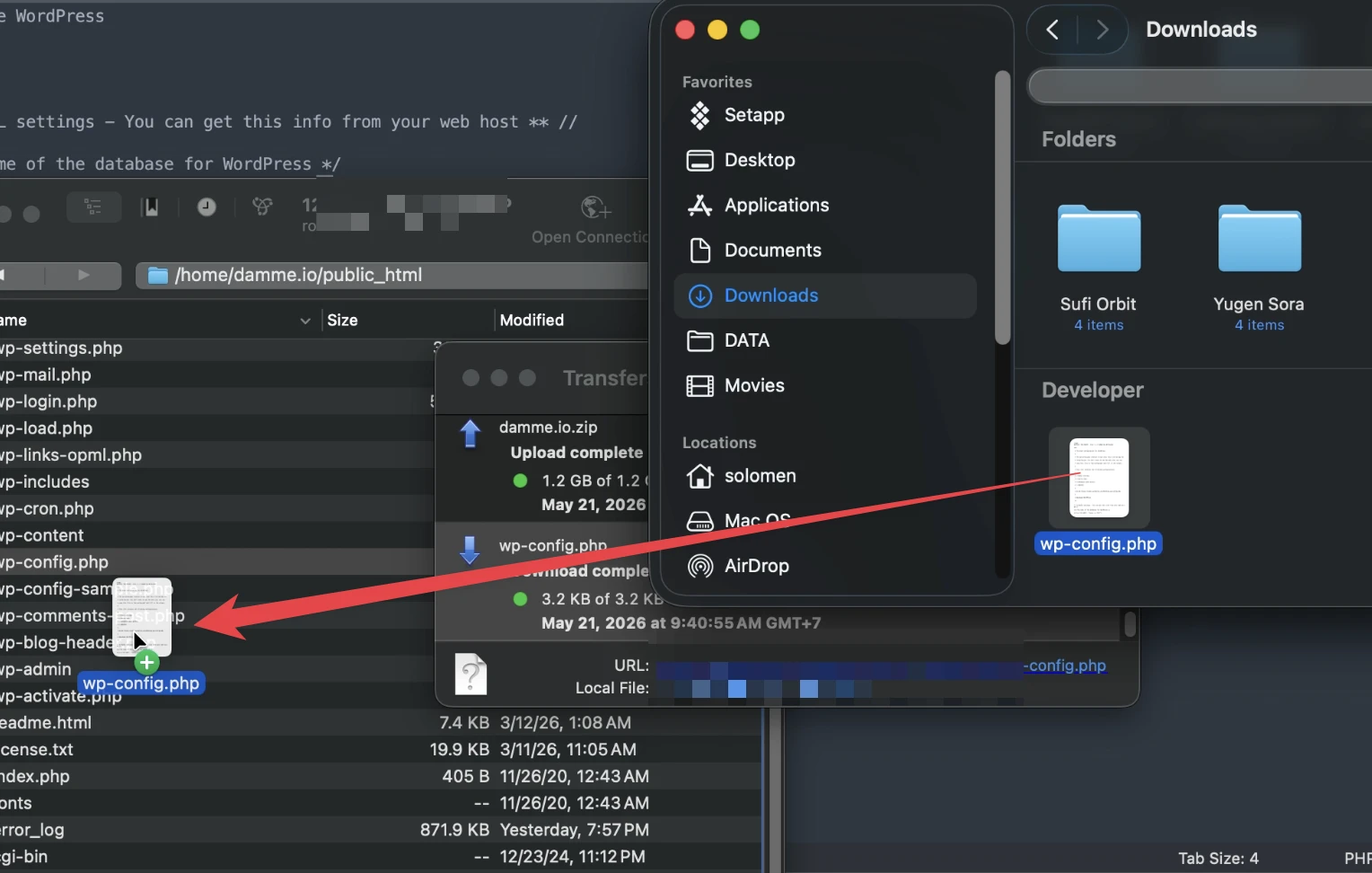Select the error_log row in the file list

[381, 830]
